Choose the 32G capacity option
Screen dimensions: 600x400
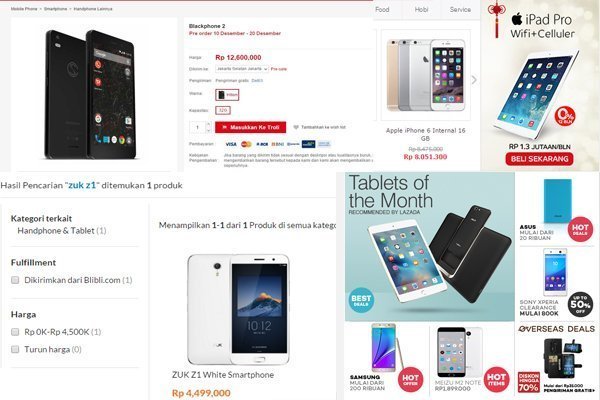(223, 110)
